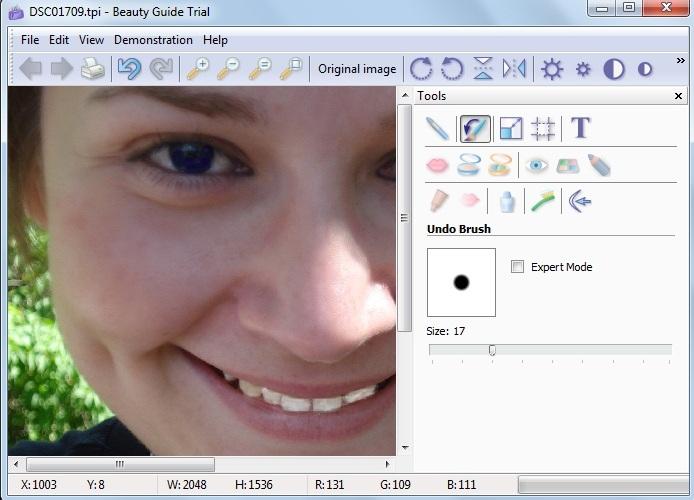Close the Tools panel

[679, 96]
